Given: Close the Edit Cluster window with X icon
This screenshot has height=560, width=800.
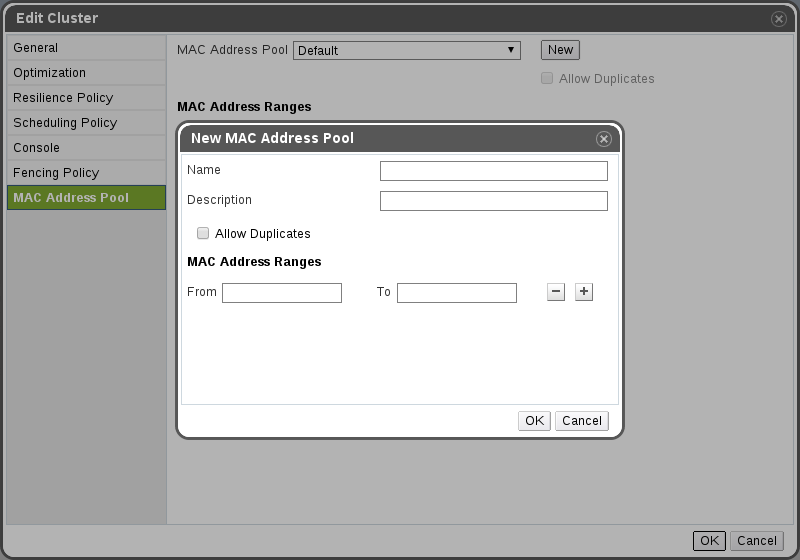Looking at the screenshot, I should [x=778, y=19].
